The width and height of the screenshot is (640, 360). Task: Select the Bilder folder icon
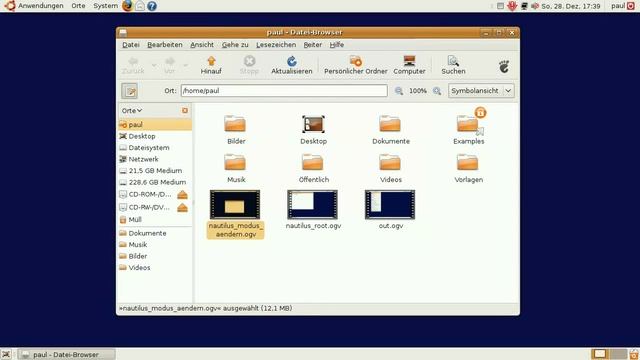coord(235,124)
